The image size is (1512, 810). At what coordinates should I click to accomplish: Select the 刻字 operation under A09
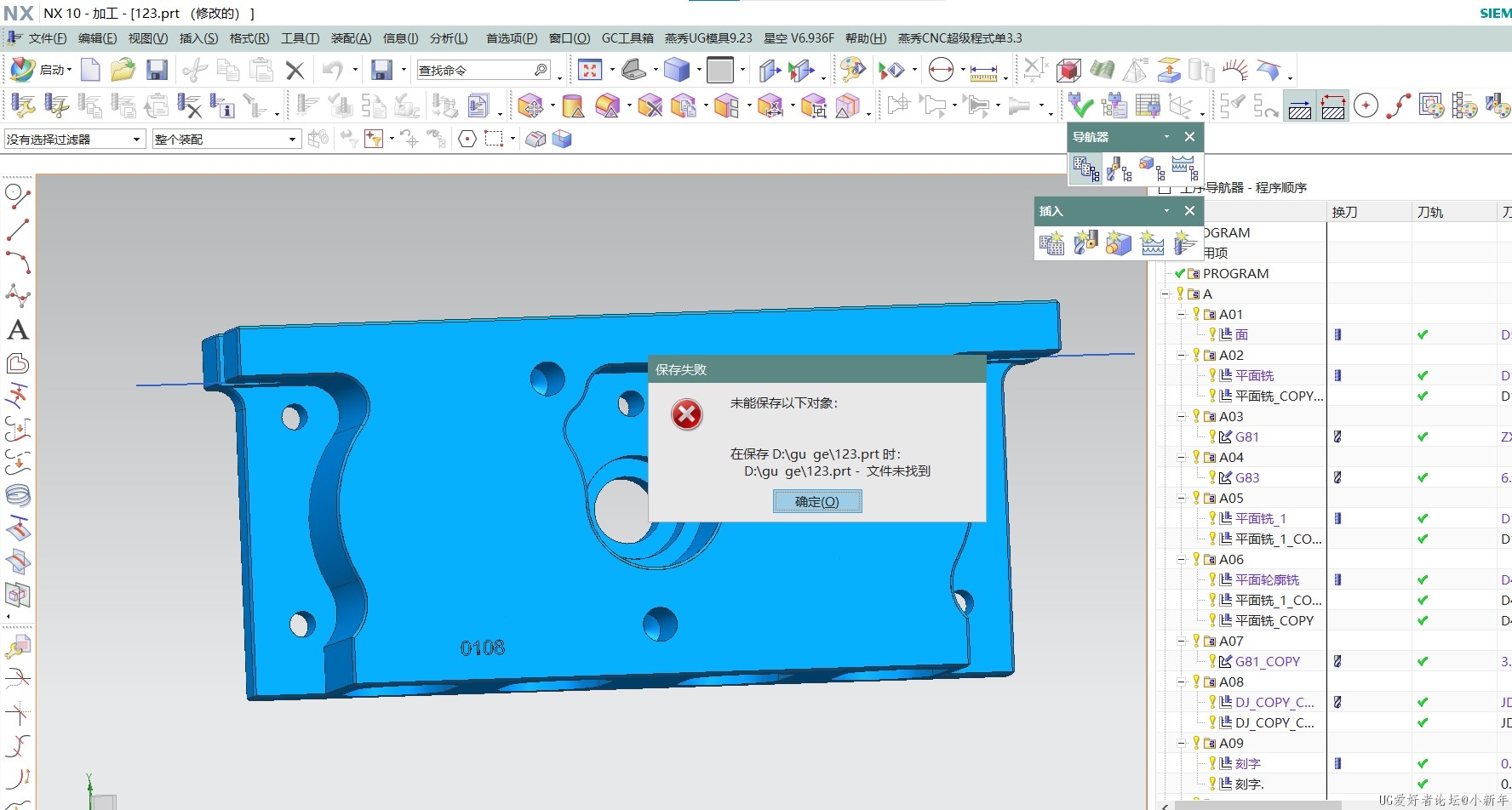[x=1248, y=764]
